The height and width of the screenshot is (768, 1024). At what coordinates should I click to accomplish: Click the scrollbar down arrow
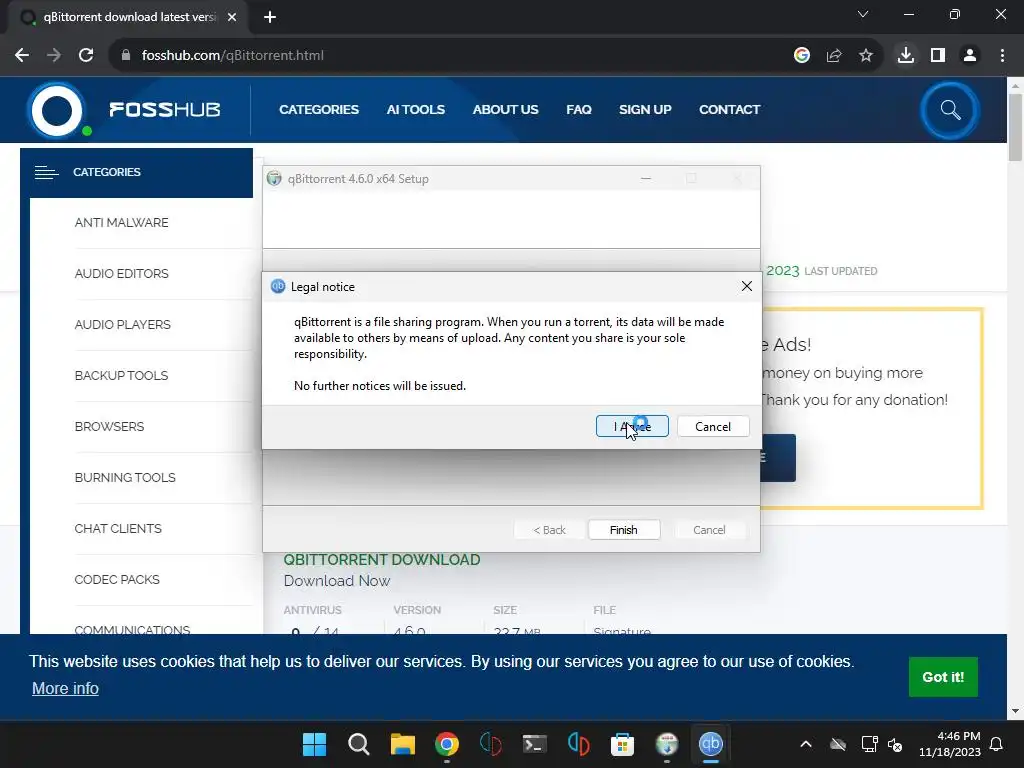click(1015, 711)
